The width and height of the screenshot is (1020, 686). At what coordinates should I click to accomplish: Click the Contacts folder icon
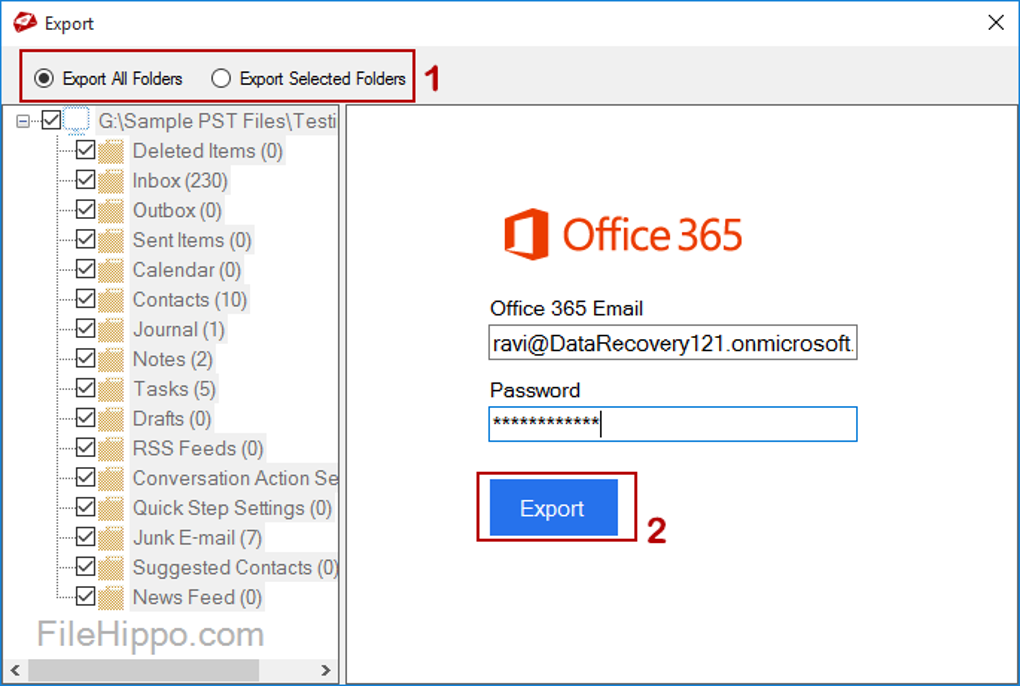click(112, 300)
